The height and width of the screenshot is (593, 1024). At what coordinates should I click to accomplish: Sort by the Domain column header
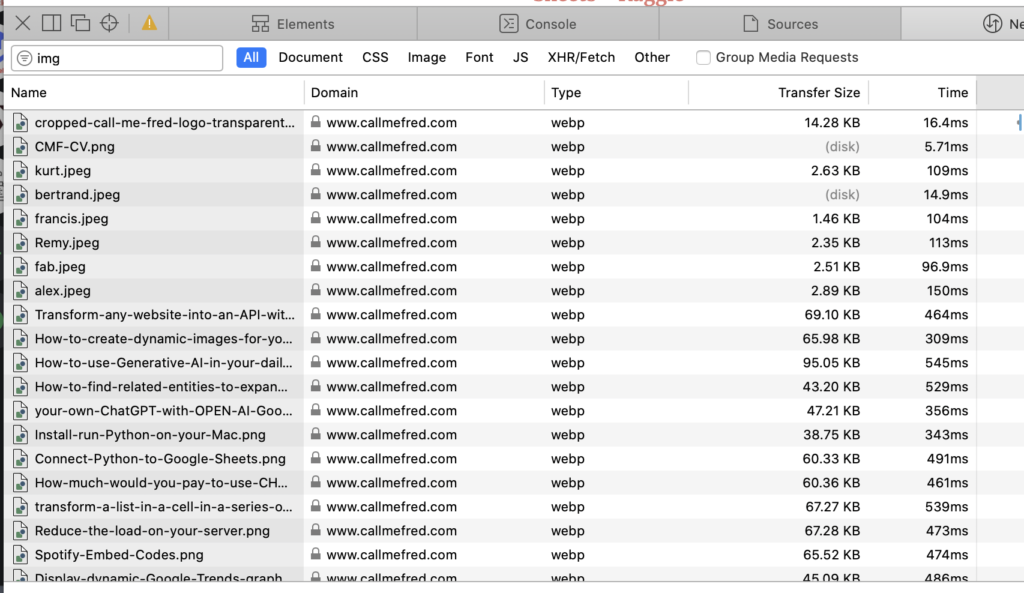click(424, 93)
